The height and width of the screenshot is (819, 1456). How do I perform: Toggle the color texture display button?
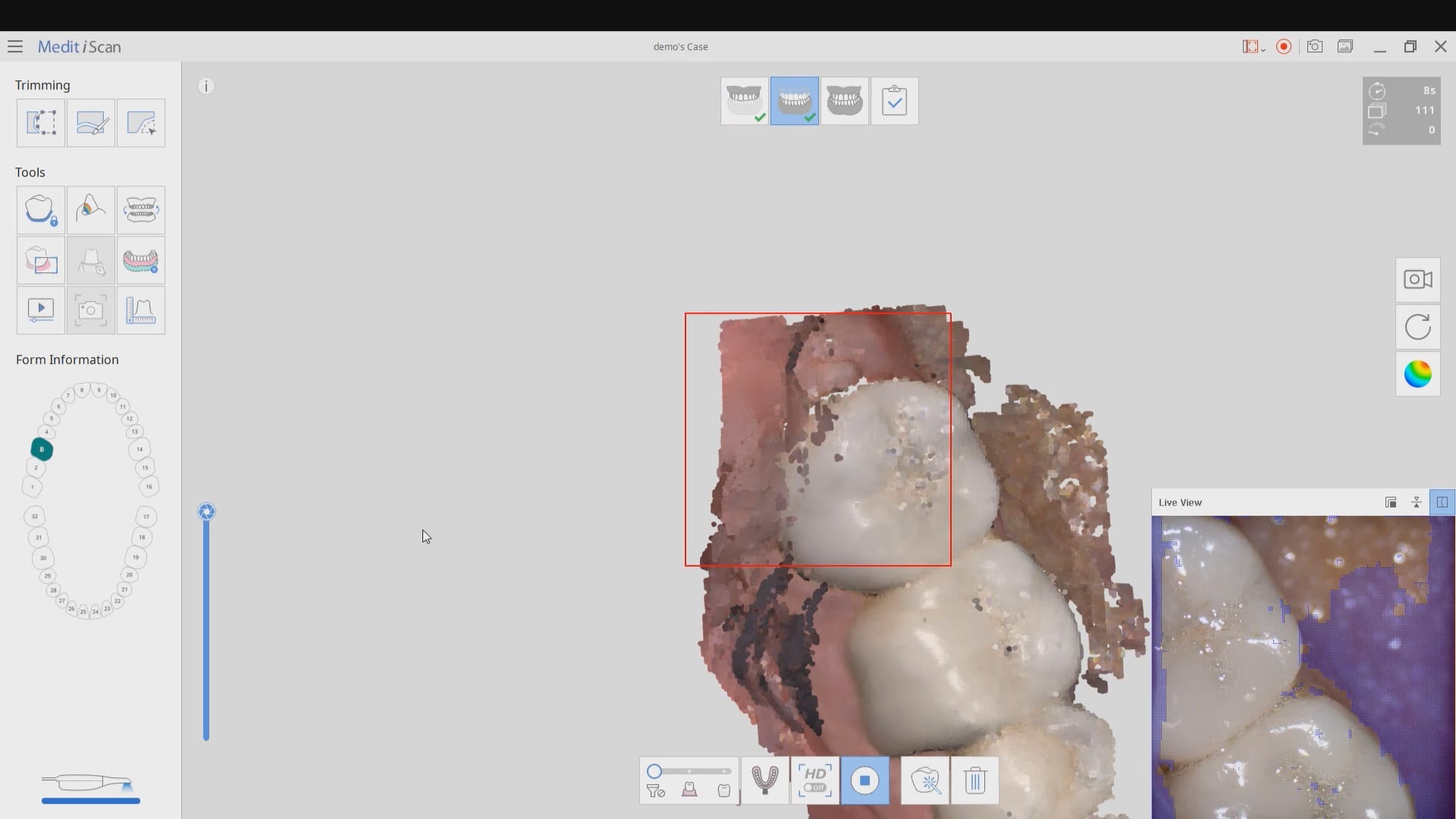(1417, 374)
